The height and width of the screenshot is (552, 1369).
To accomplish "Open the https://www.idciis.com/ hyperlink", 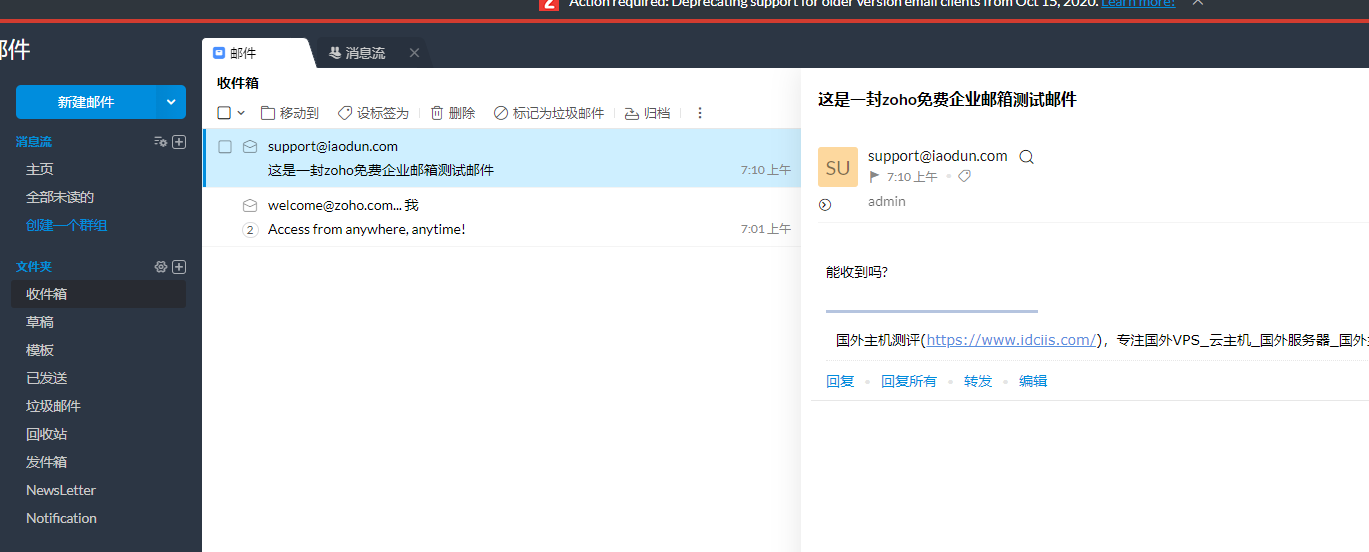I will pyautogui.click(x=1012, y=340).
